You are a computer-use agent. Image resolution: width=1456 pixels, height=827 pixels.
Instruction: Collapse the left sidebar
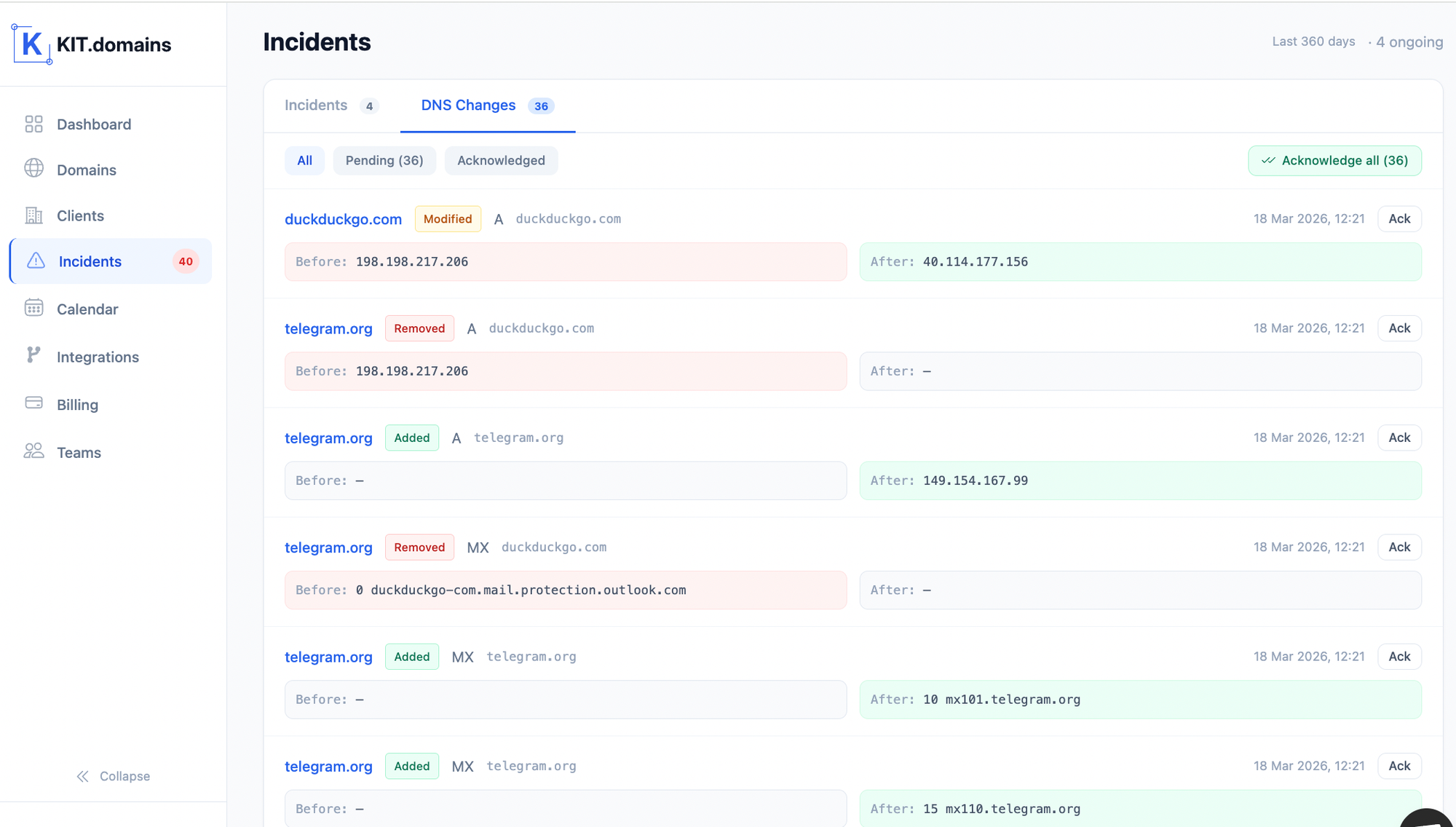point(113,776)
